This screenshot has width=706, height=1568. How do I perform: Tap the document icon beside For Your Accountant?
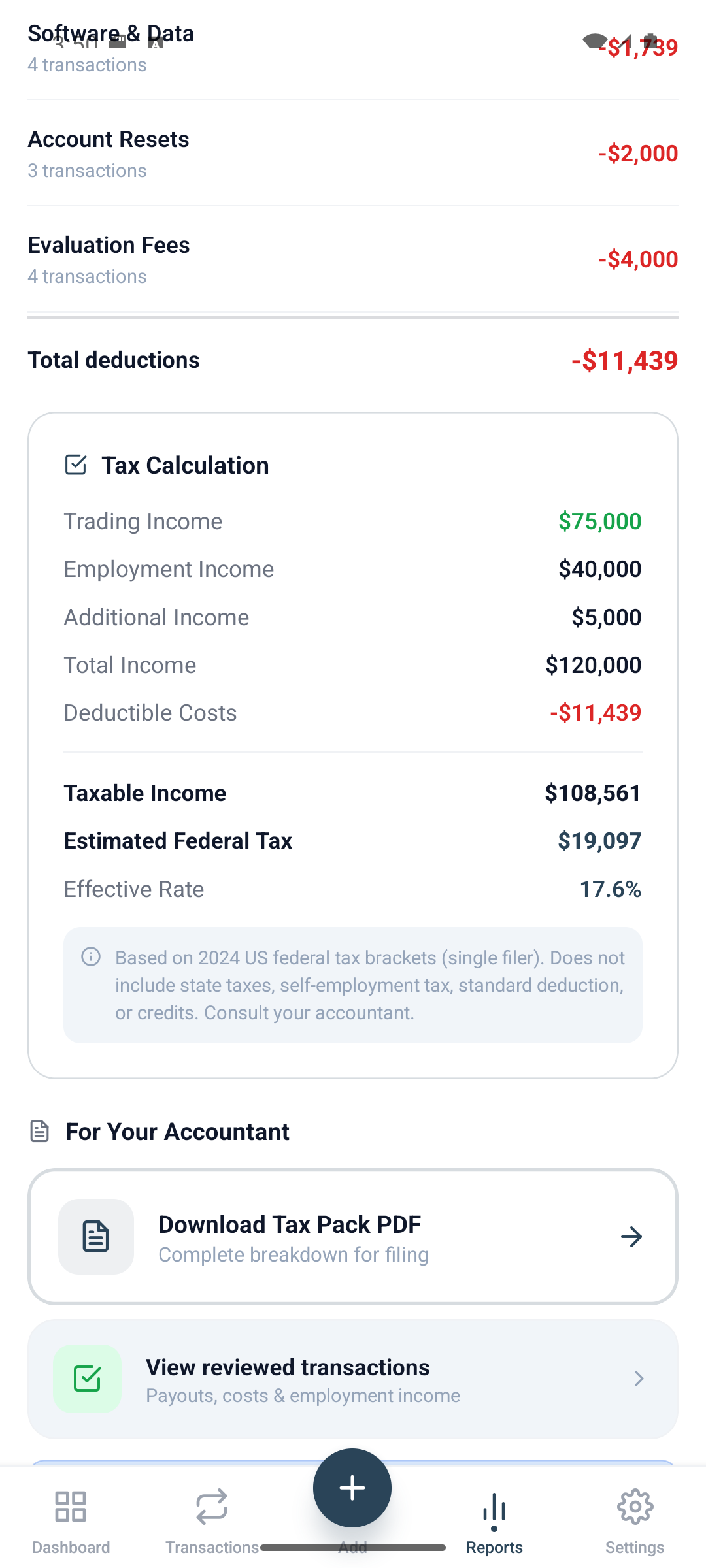coord(40,1131)
